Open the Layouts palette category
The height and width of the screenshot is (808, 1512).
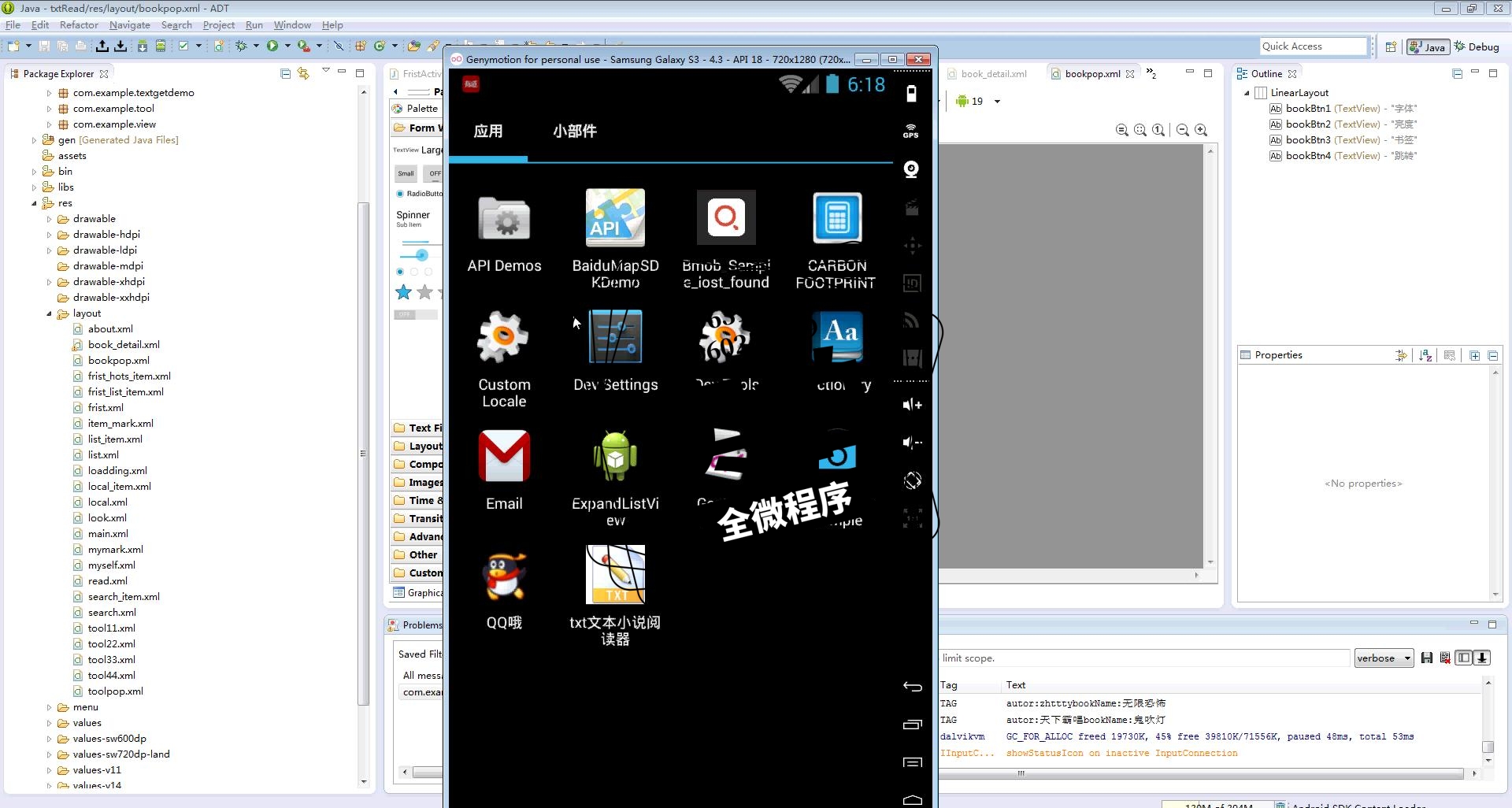point(417,446)
